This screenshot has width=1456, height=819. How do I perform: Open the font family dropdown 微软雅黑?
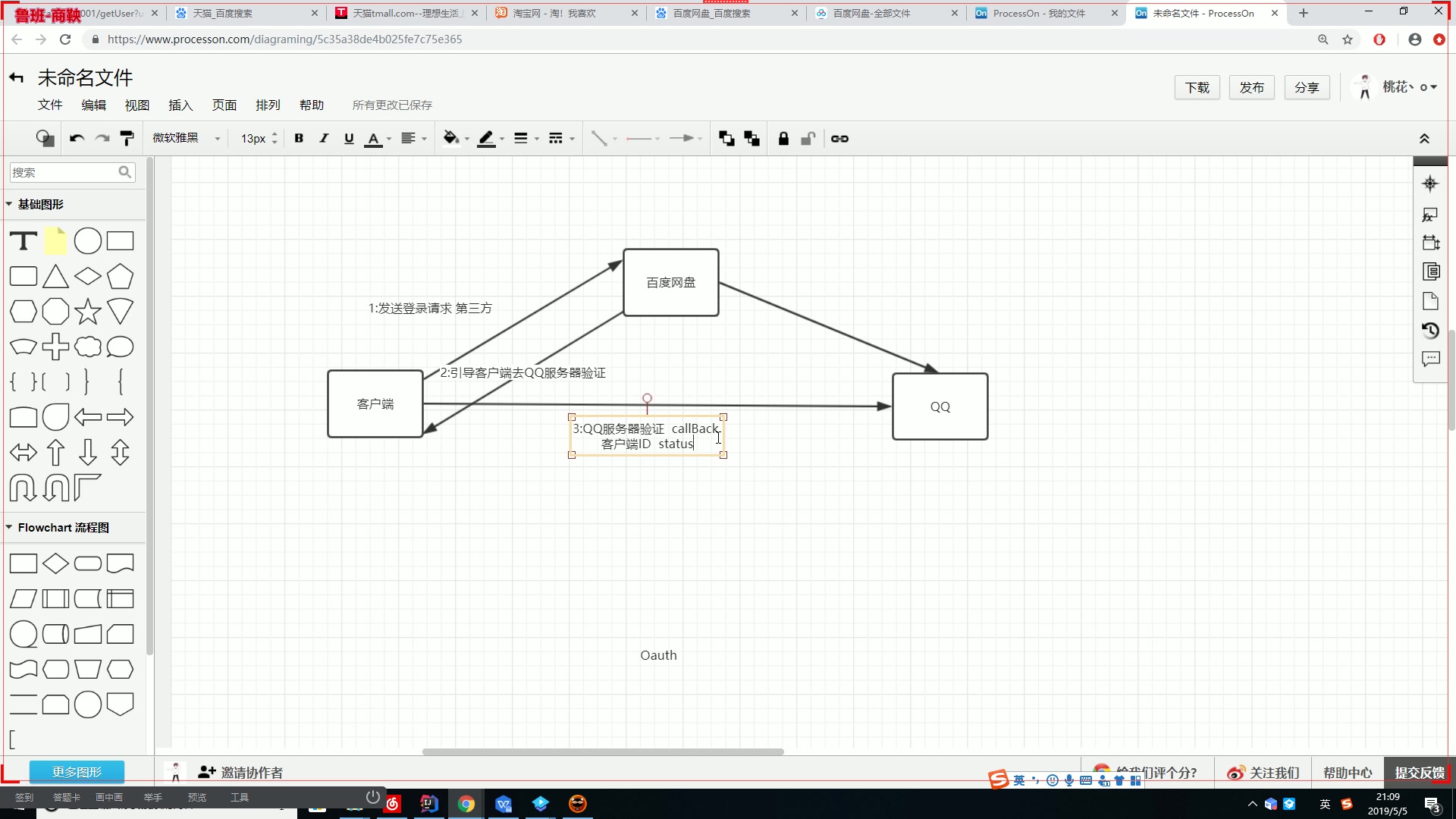pos(186,138)
